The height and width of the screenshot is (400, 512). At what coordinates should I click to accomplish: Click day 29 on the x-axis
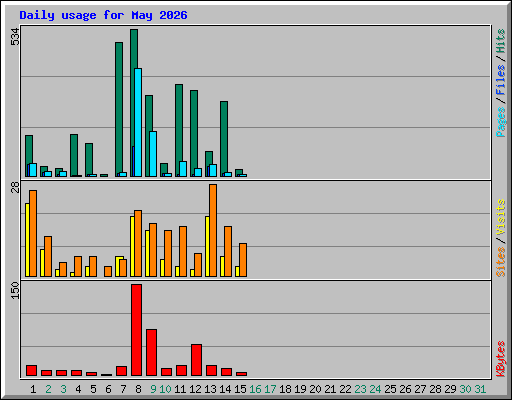click(450, 389)
